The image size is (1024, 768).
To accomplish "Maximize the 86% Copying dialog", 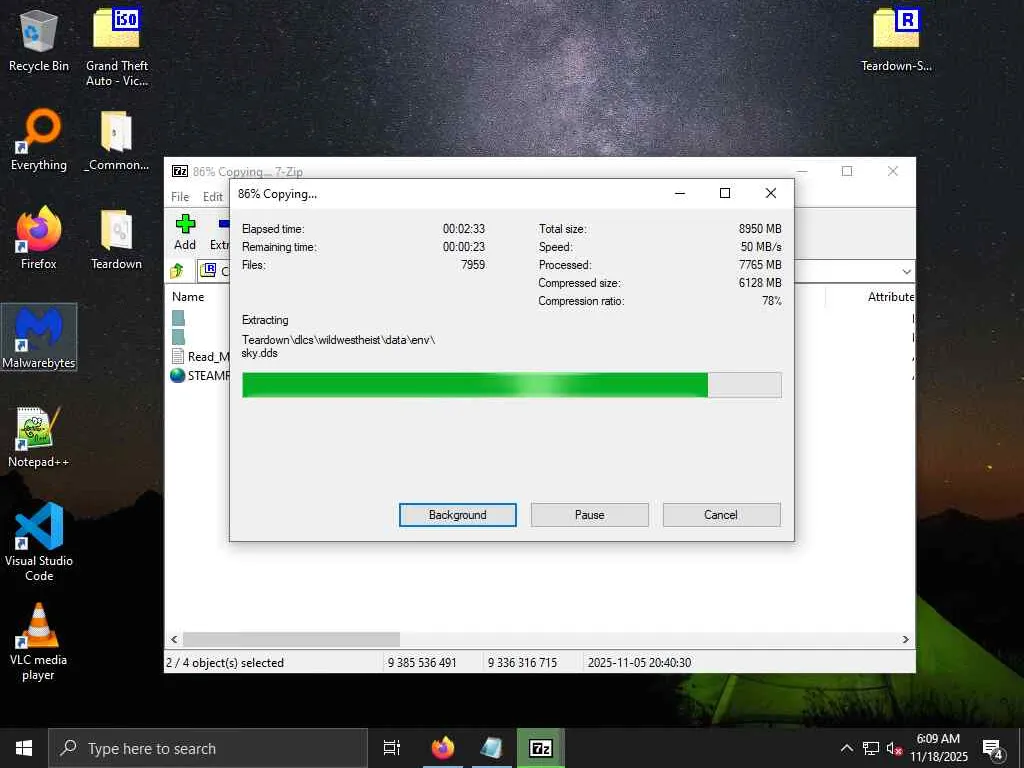I will pyautogui.click(x=724, y=193).
